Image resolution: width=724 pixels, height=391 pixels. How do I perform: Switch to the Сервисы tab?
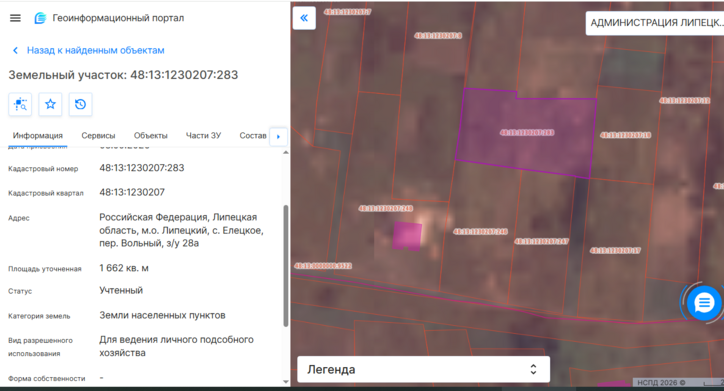[x=98, y=136]
